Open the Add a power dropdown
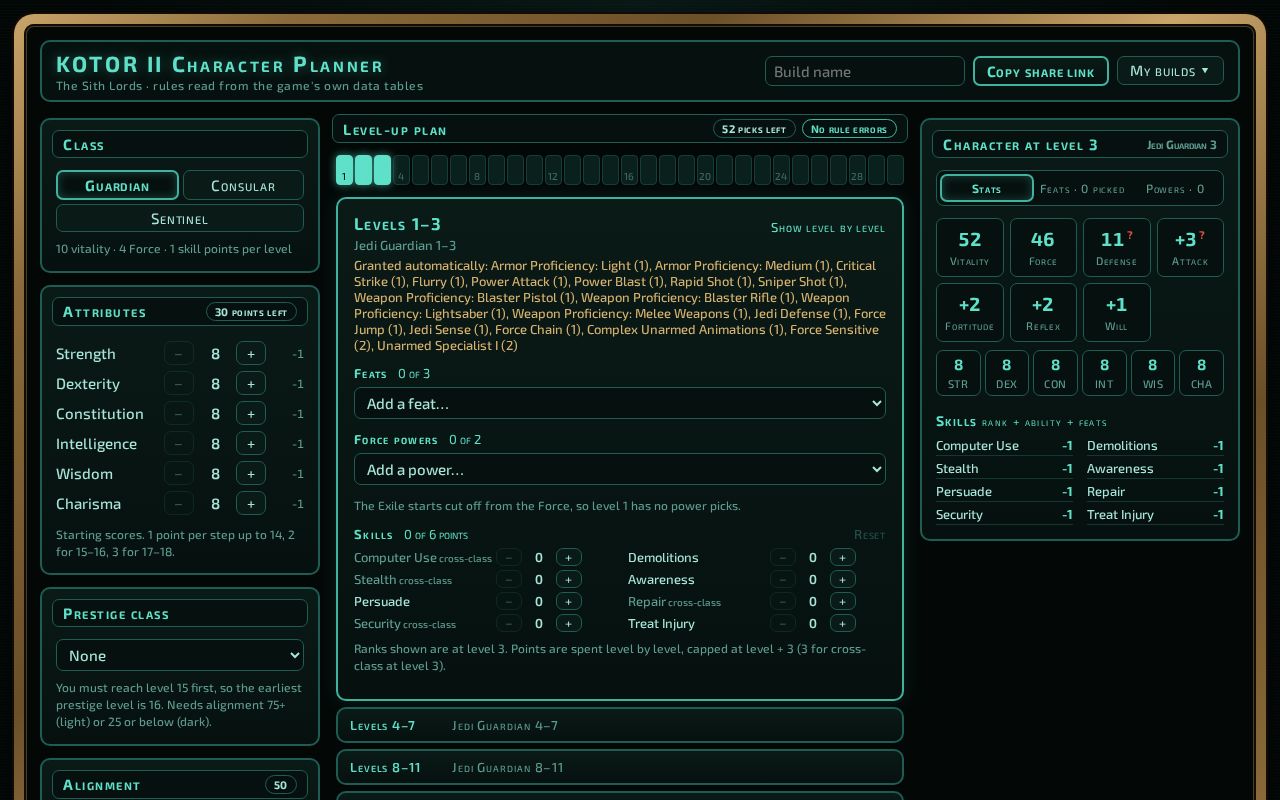 (620, 469)
